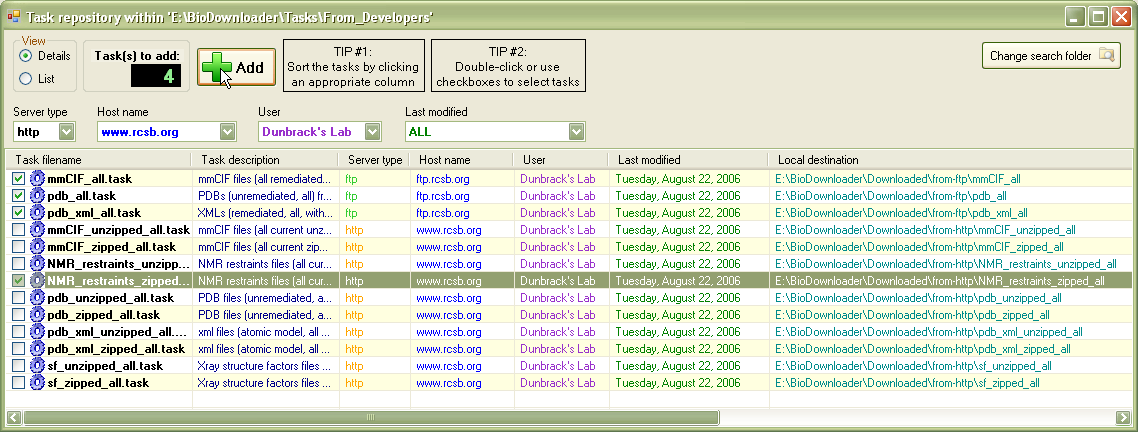Click the gear icon beside pdb_xml_all.task
The height and width of the screenshot is (432, 1138).
tap(37, 213)
